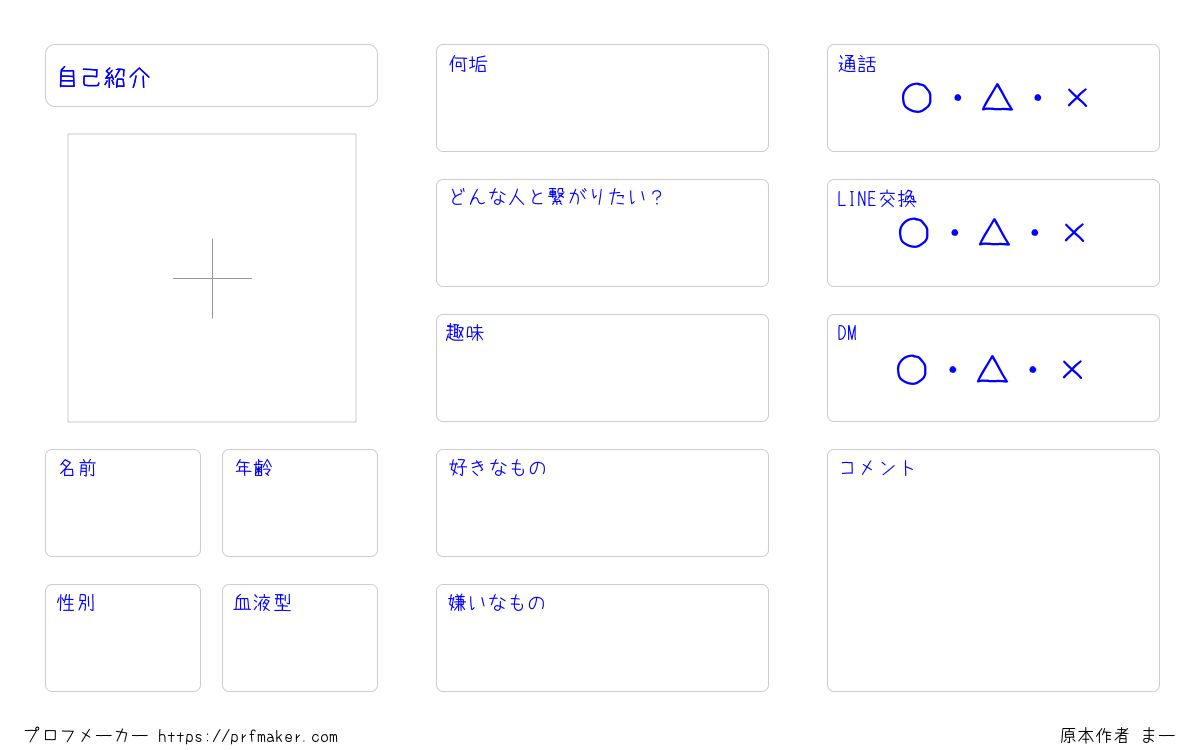Open the prfmaker.com link

pos(248,737)
